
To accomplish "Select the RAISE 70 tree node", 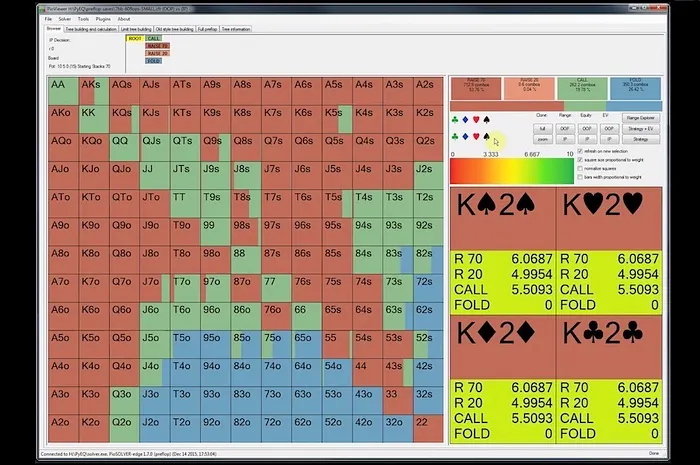I will (157, 46).
